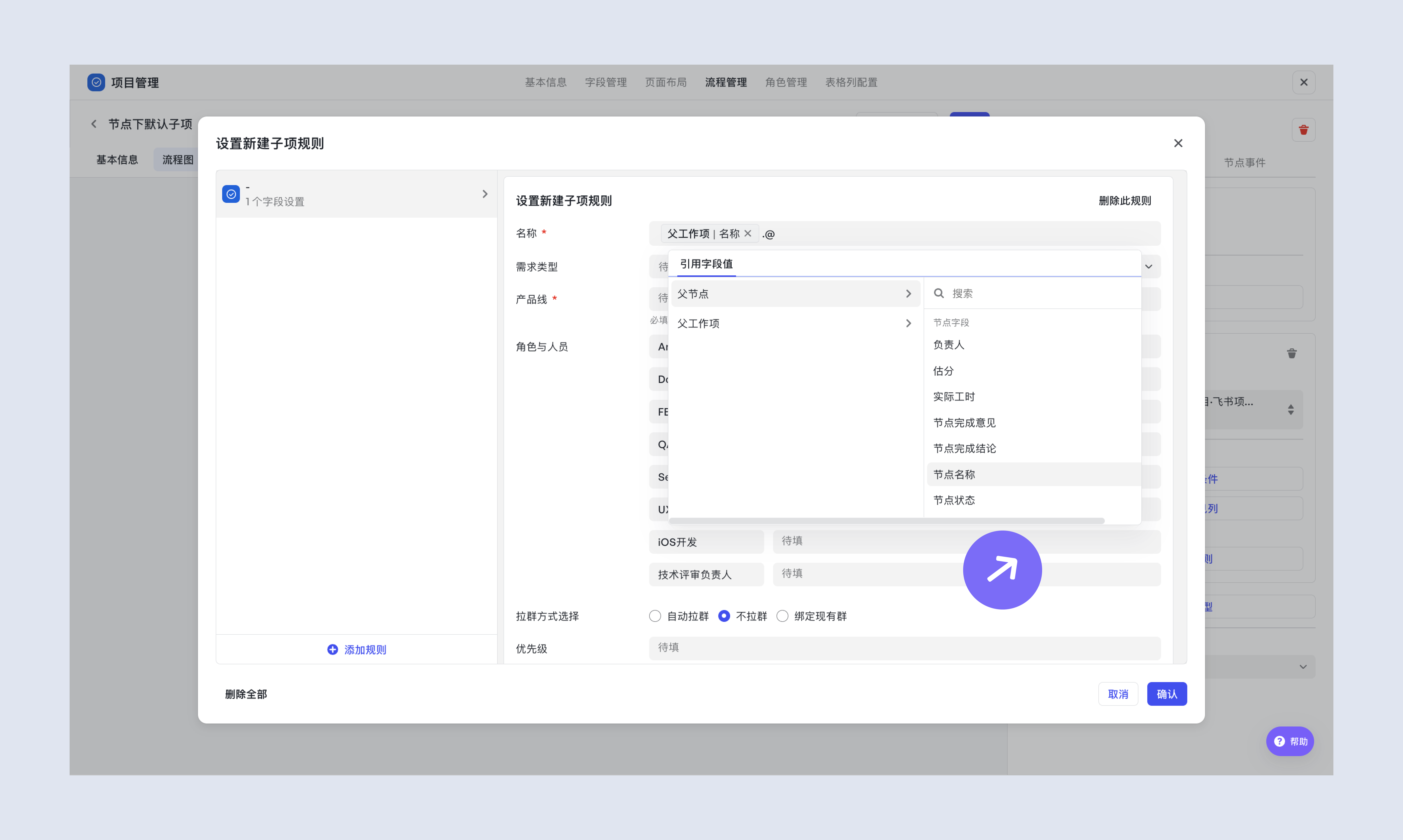
Task: Close the 设置新建子项规则 dialog
Action: click(x=1178, y=143)
